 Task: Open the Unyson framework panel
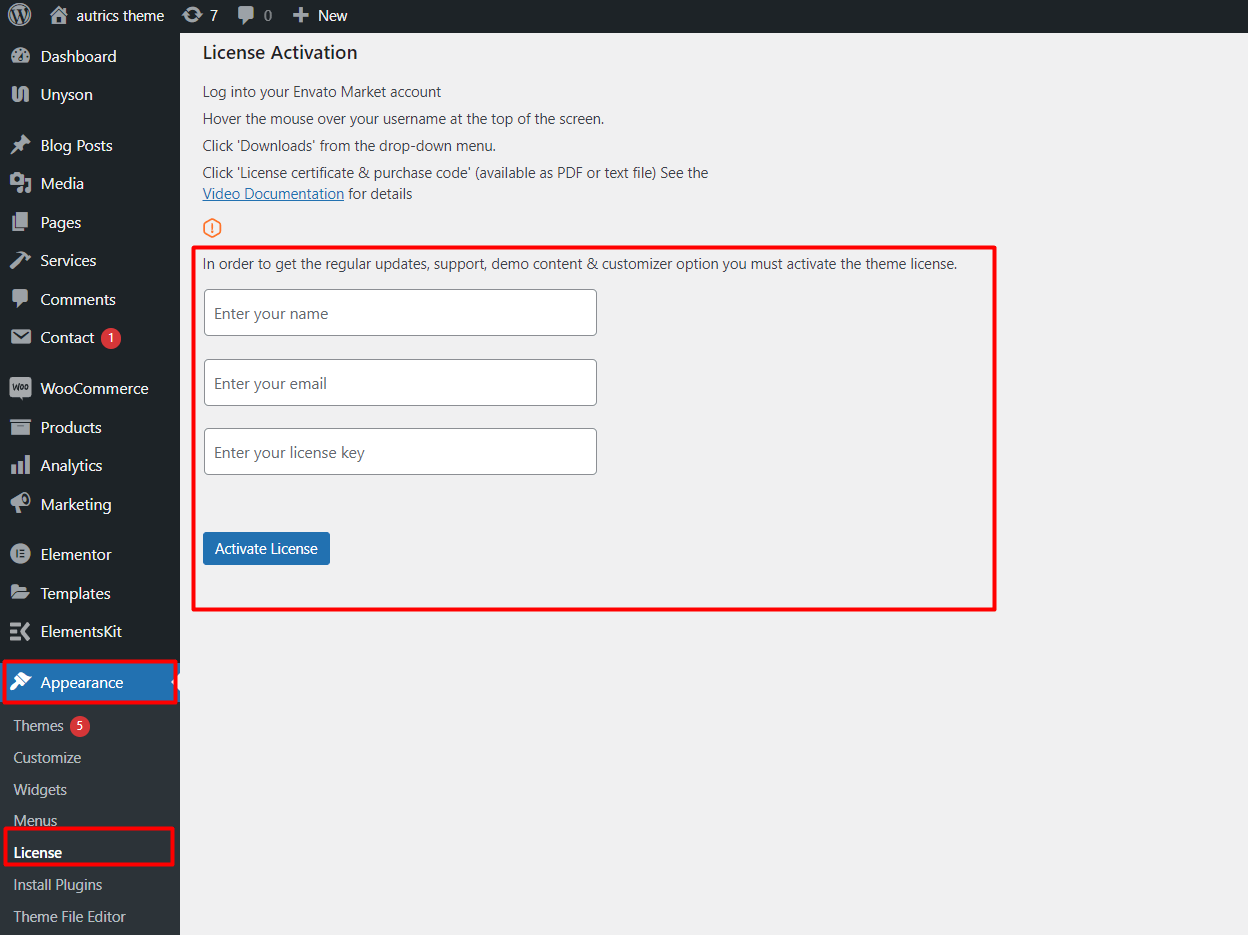tap(64, 94)
